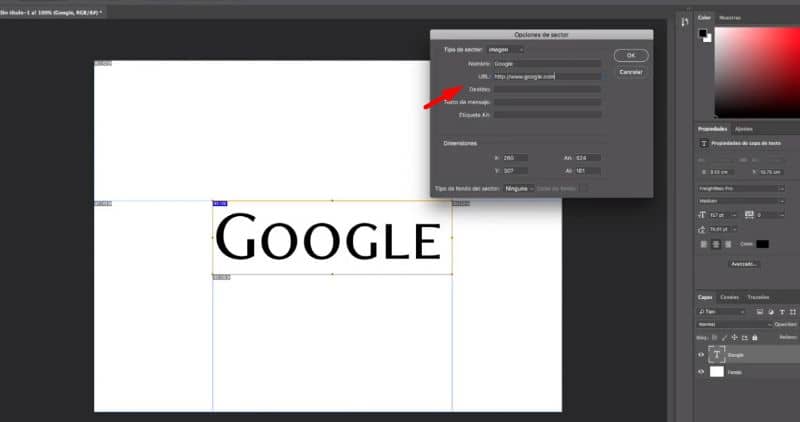The width and height of the screenshot is (800, 422).
Task: Click the An width field showing 524
Action: [x=587, y=158]
